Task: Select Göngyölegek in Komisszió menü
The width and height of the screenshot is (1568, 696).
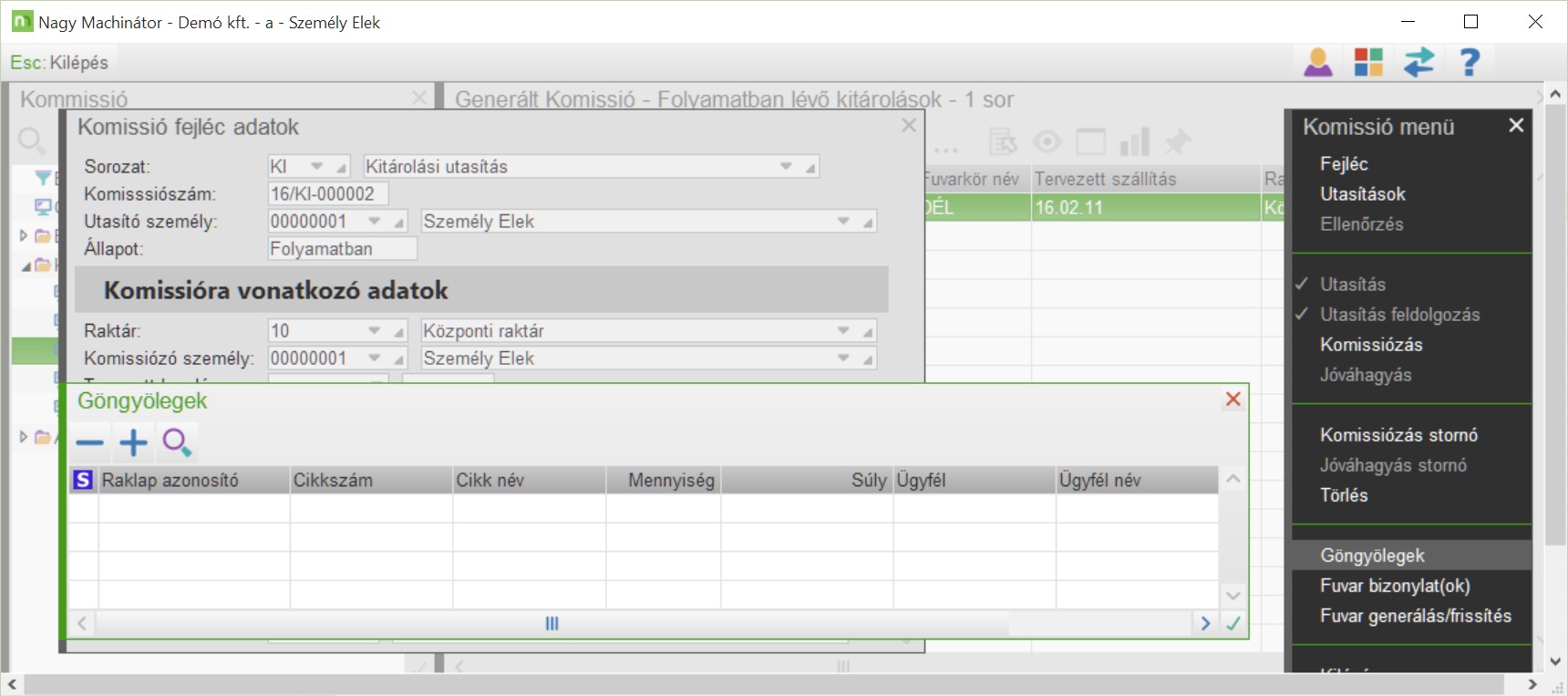Action: tap(1411, 555)
